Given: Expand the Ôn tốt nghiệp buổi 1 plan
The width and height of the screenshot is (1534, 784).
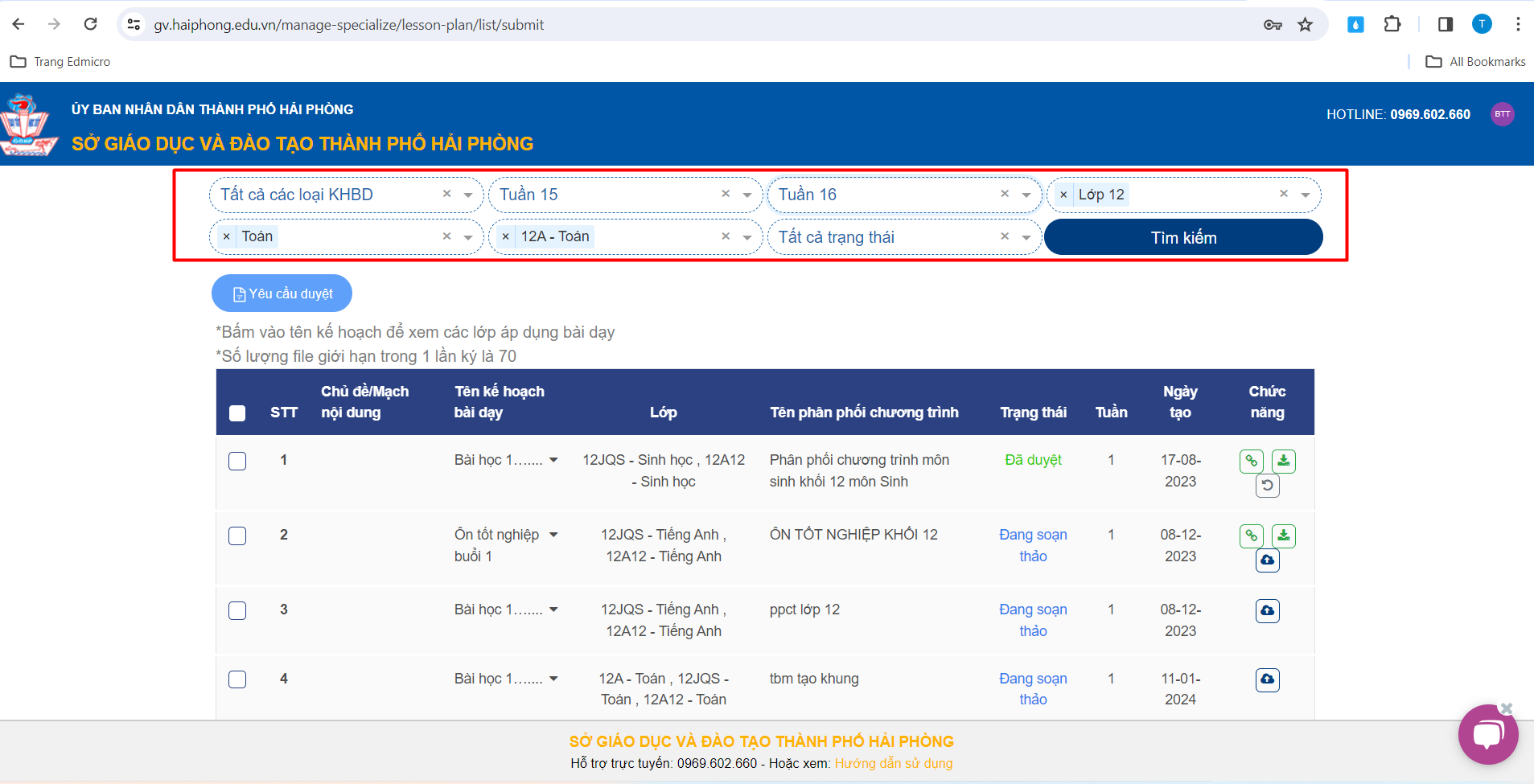Looking at the screenshot, I should coord(553,535).
